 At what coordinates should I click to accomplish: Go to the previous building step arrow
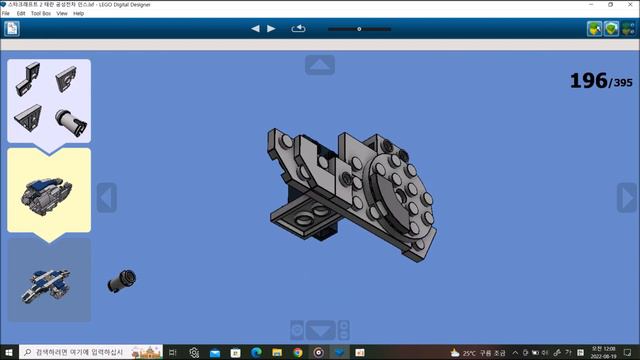256,29
